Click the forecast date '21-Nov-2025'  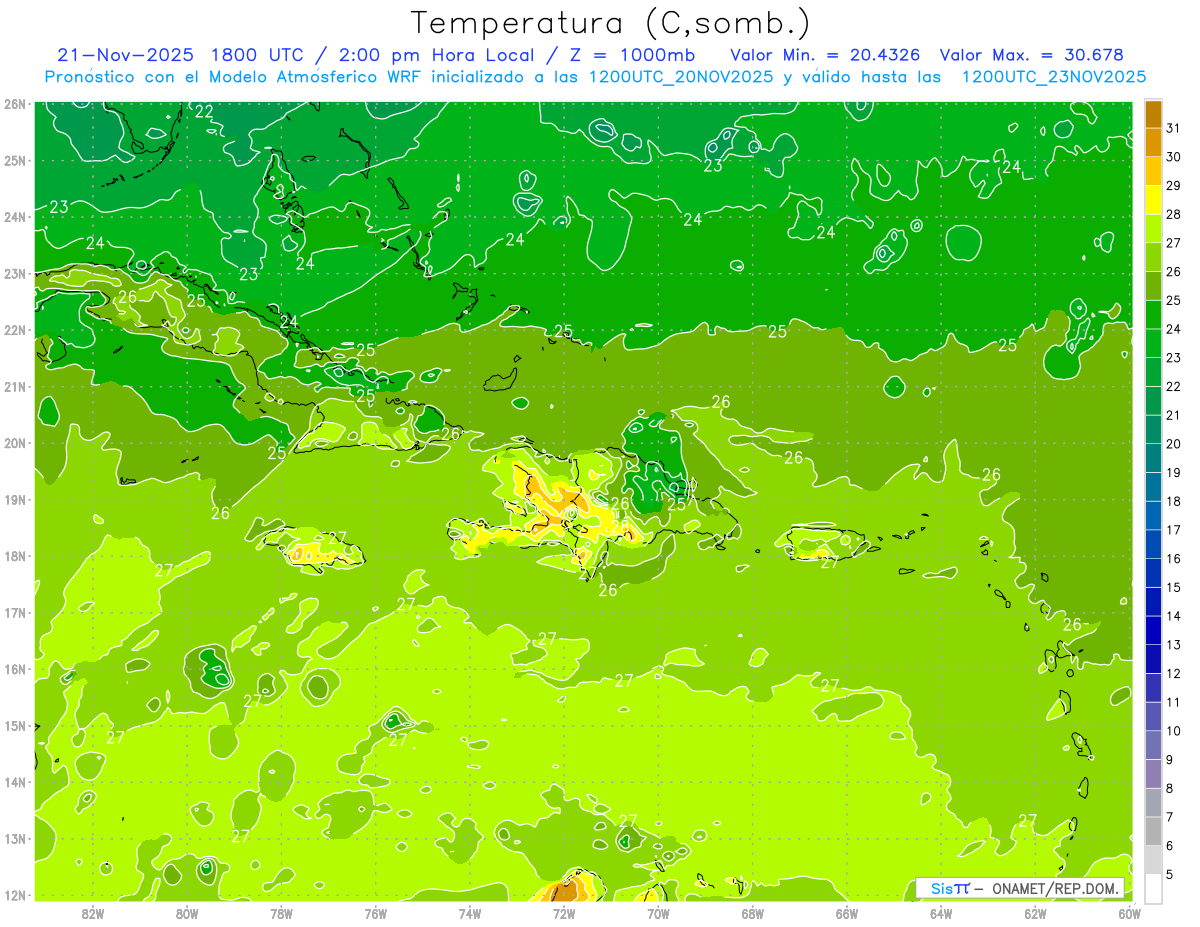(x=127, y=55)
